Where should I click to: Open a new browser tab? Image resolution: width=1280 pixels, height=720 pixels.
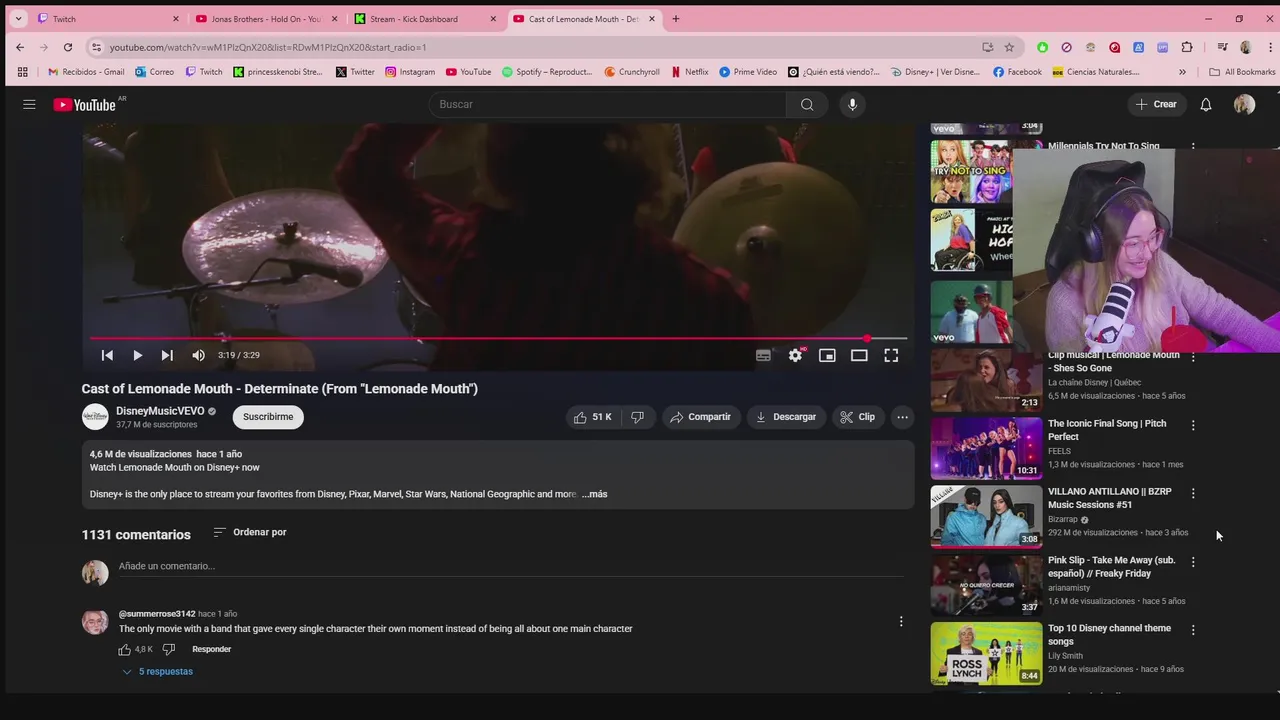click(675, 19)
